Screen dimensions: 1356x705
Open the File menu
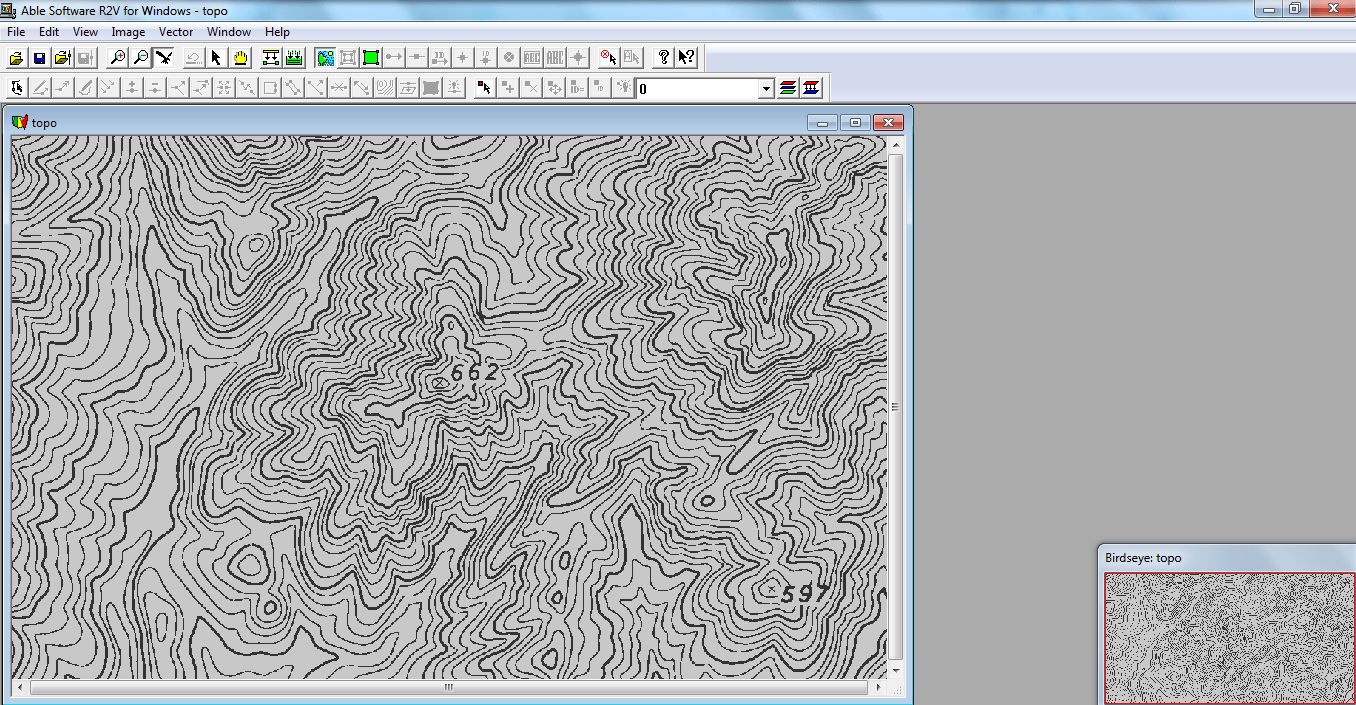16,32
